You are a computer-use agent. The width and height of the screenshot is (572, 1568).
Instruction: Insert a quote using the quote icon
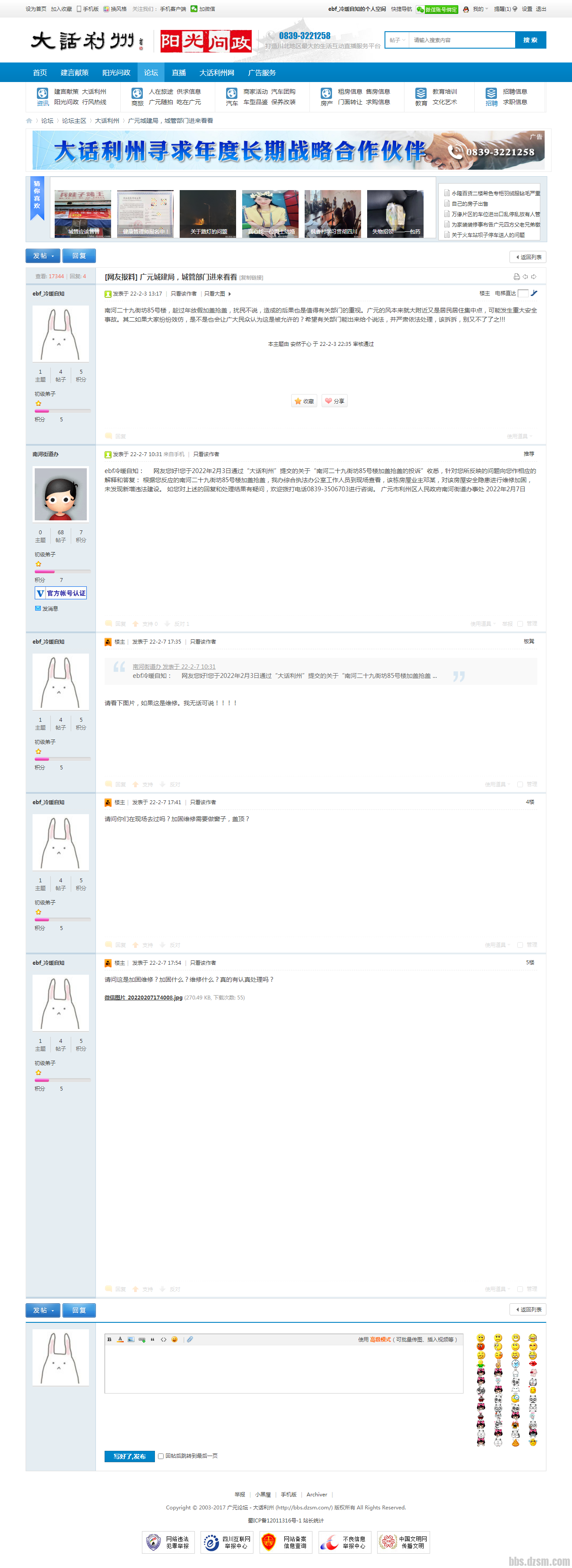pyautogui.click(x=153, y=1339)
